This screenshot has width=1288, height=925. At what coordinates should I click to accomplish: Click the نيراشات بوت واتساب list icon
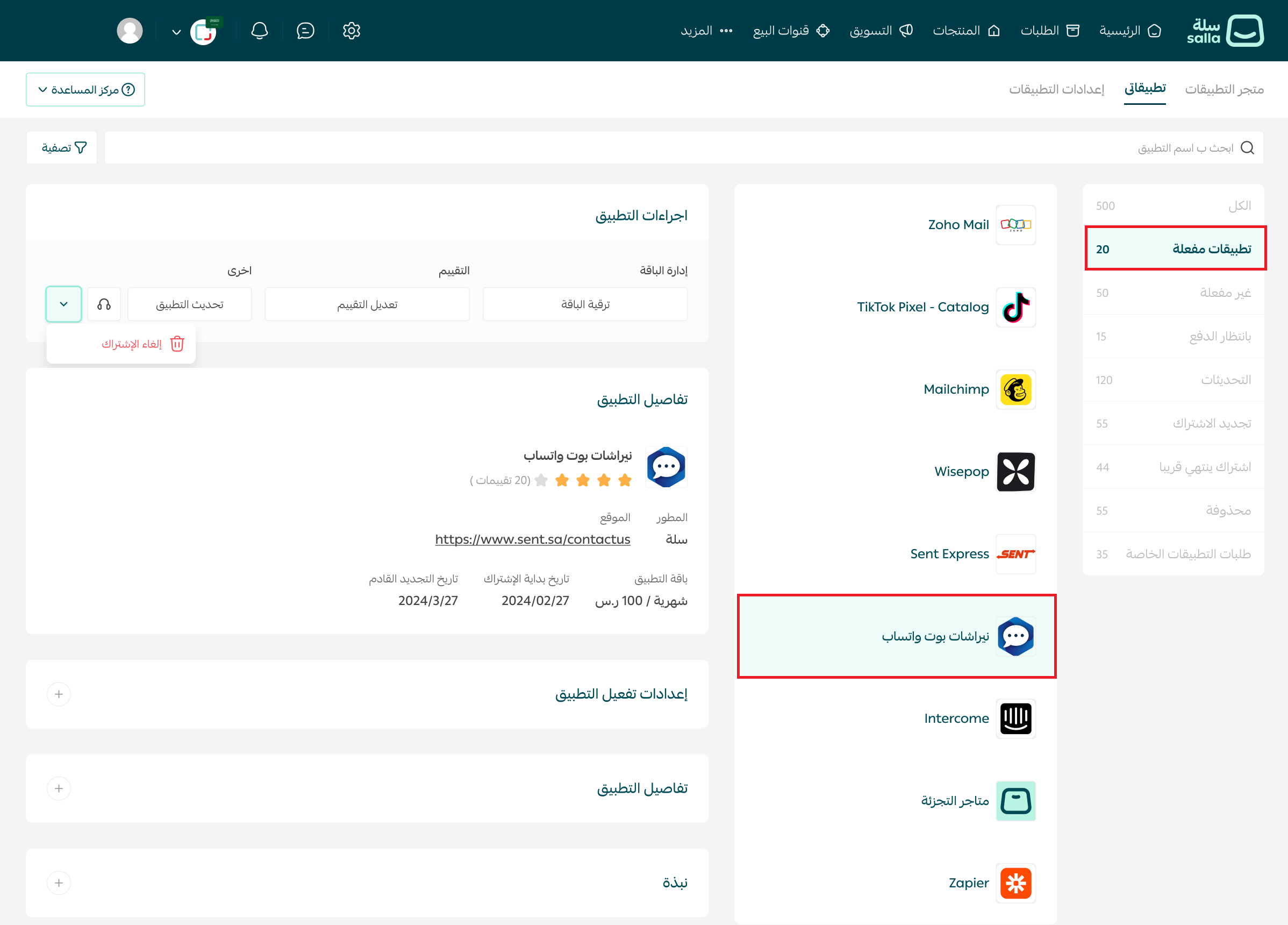[1015, 636]
